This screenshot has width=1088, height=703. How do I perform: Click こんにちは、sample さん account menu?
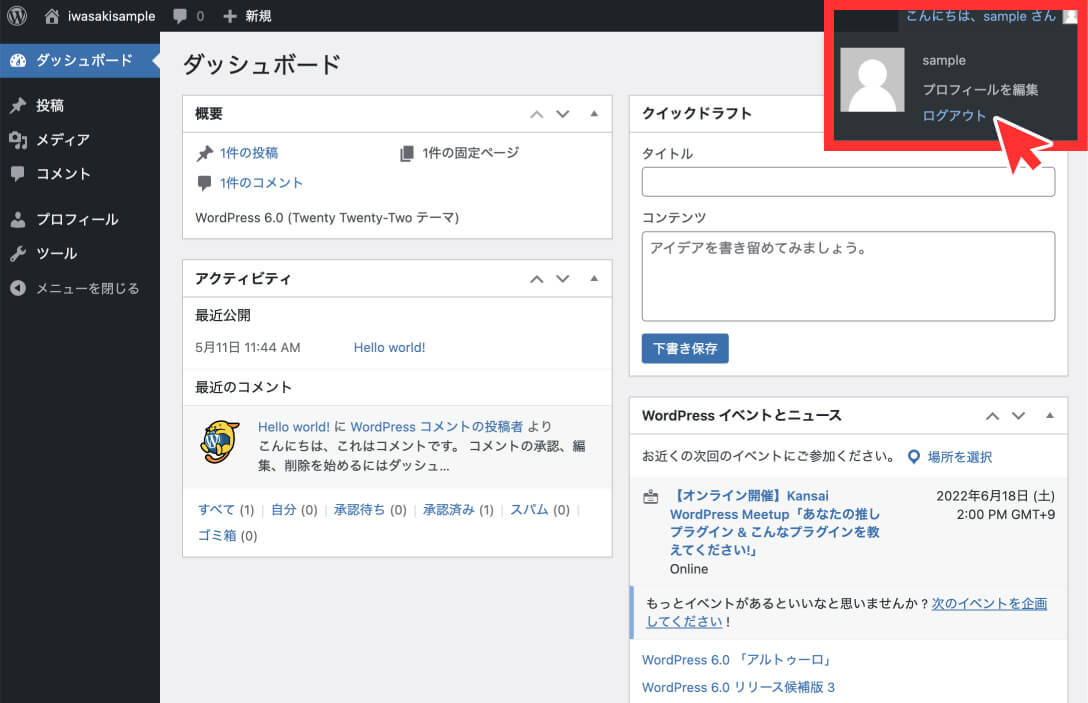pyautogui.click(x=992, y=16)
